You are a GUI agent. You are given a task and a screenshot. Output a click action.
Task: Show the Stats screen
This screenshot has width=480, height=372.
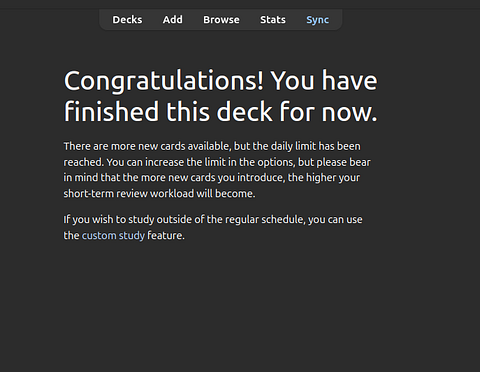click(273, 20)
